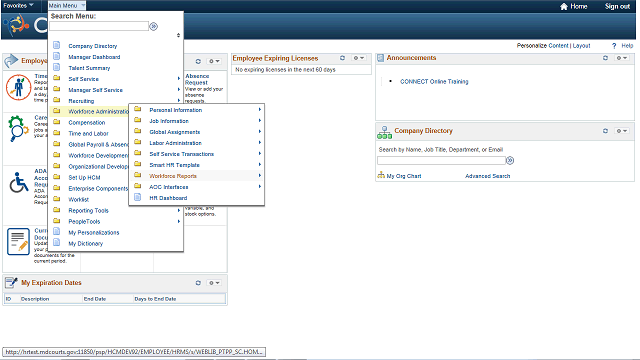Expand the Reporting Tools submenu arrow
The image size is (640, 360).
coord(179,210)
